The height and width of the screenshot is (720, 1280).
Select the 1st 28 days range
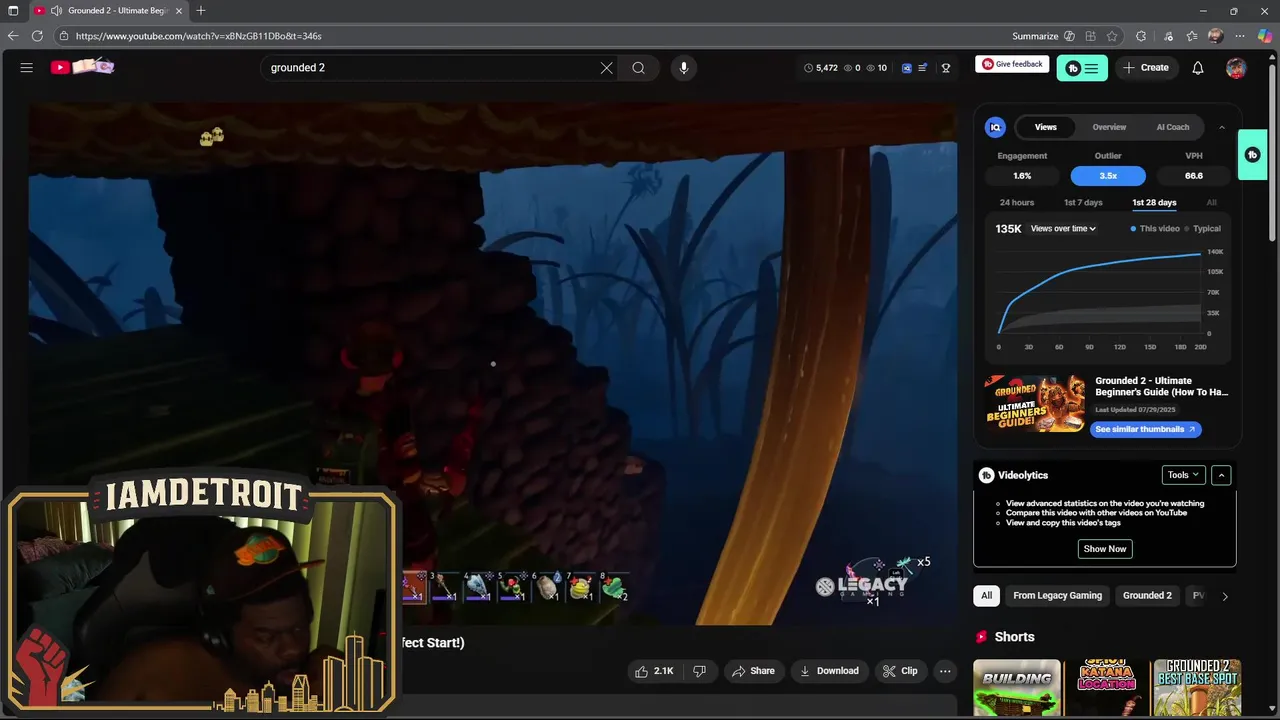point(1154,203)
